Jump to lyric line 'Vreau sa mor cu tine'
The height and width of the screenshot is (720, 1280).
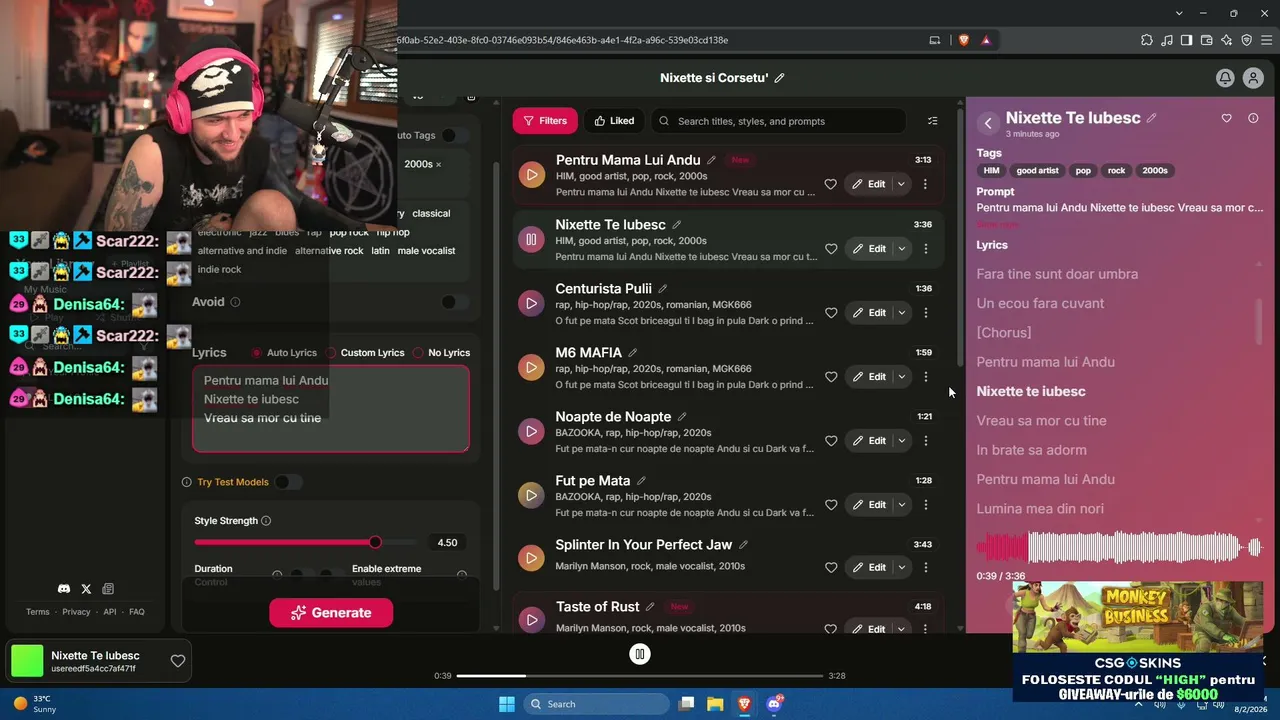(1041, 421)
